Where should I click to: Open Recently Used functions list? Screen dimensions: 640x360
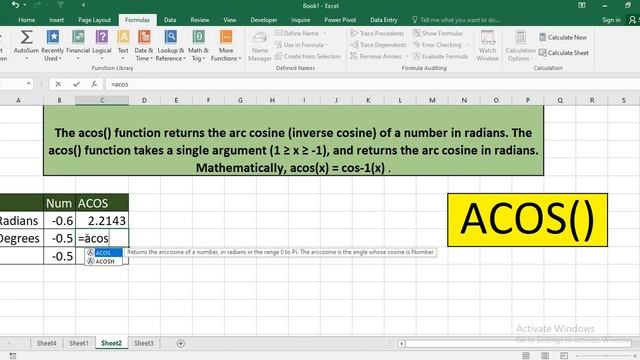[53, 45]
